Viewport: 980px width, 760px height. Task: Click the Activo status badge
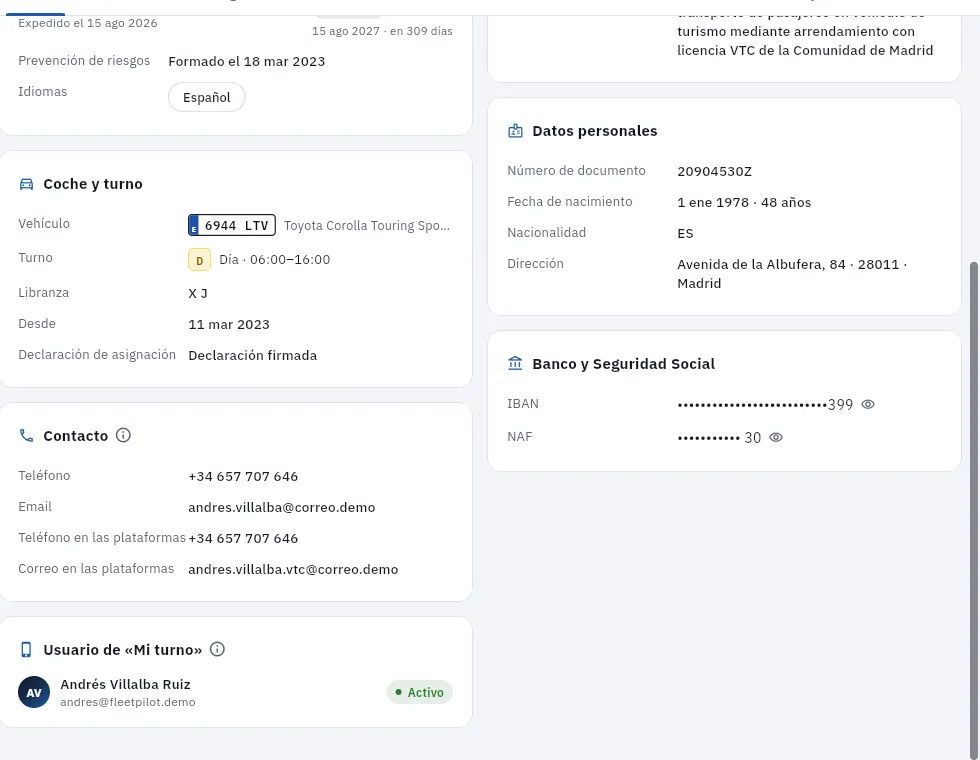coord(419,692)
